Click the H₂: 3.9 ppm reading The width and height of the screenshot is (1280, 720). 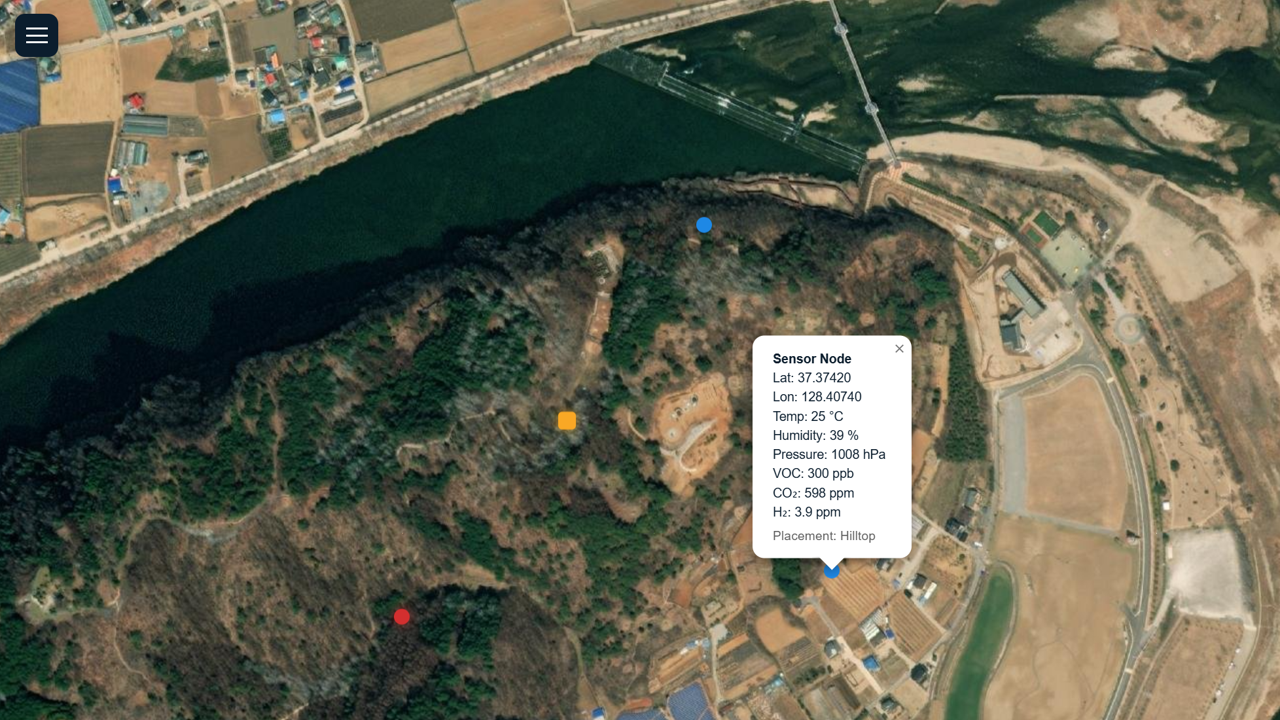[807, 512]
